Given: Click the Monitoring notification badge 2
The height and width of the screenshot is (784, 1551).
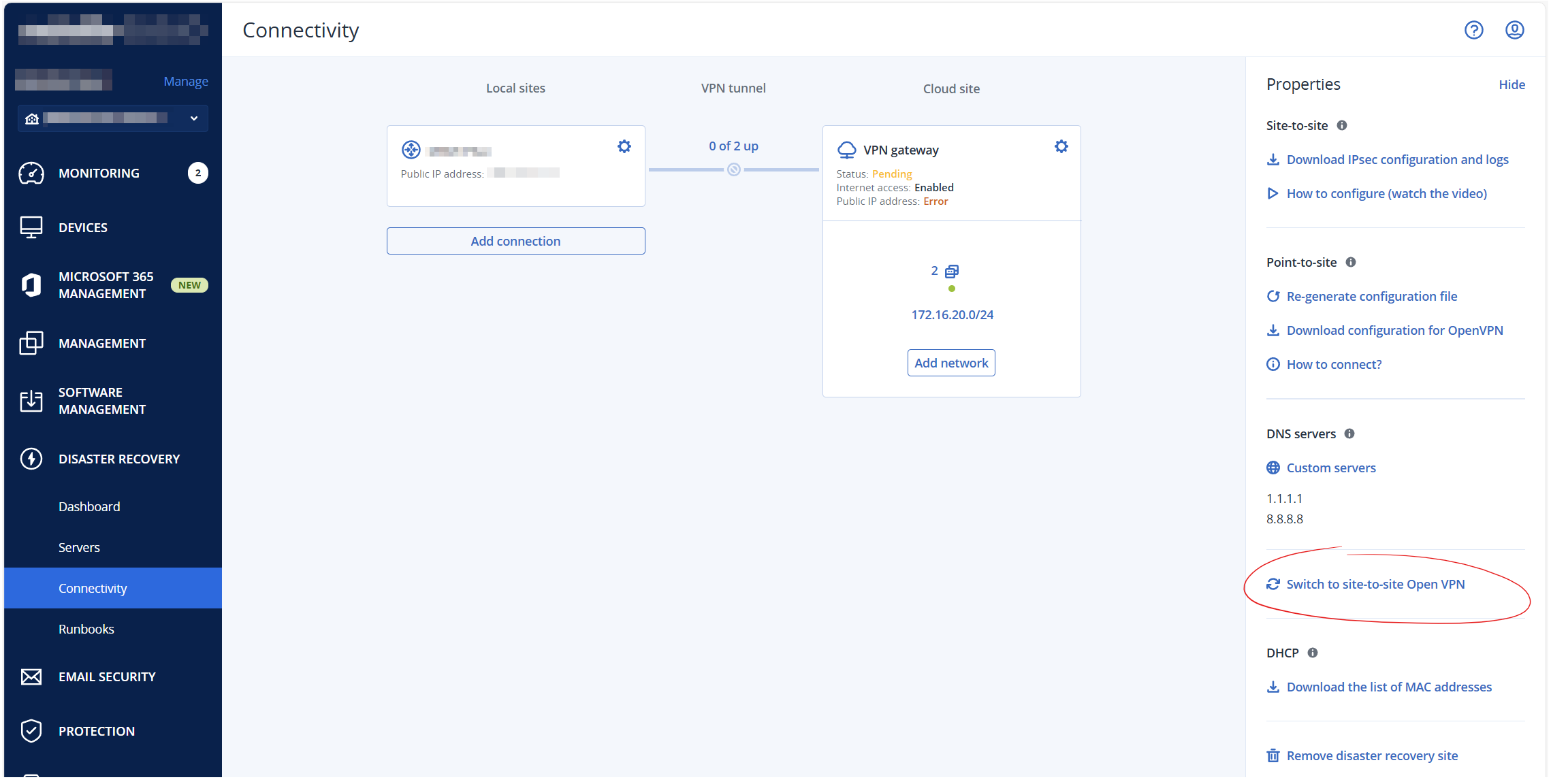Looking at the screenshot, I should point(198,173).
